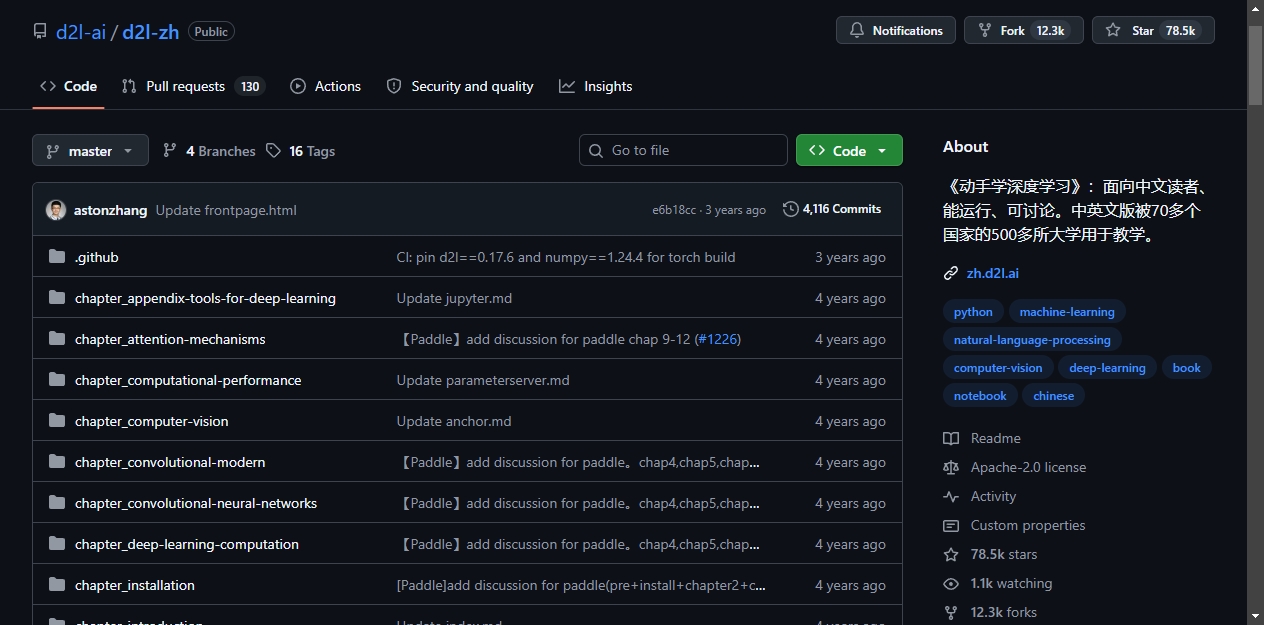Open the Update jupyter.md commit message

click(x=454, y=298)
